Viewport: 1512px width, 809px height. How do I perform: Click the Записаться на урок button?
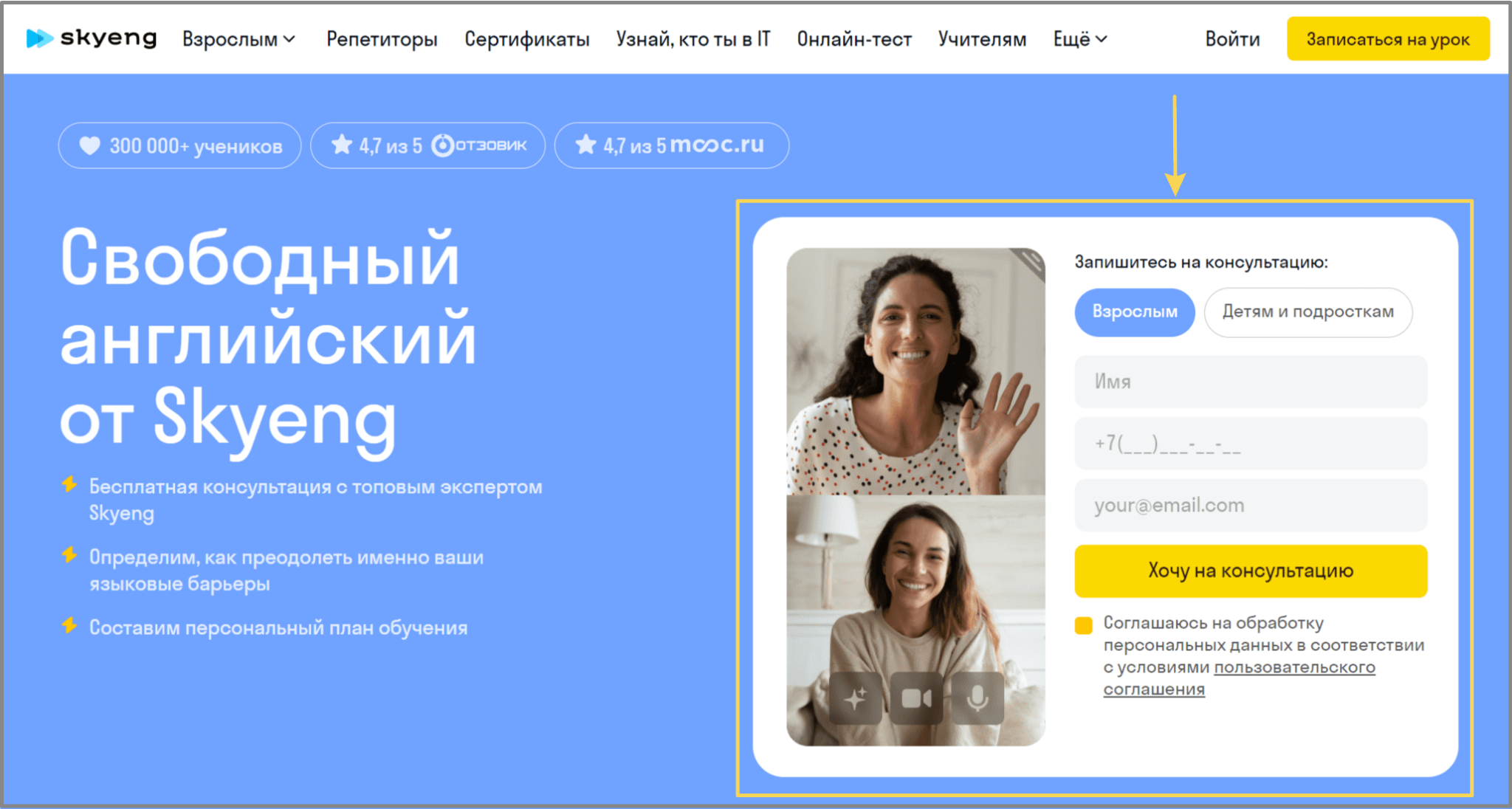1388,39
